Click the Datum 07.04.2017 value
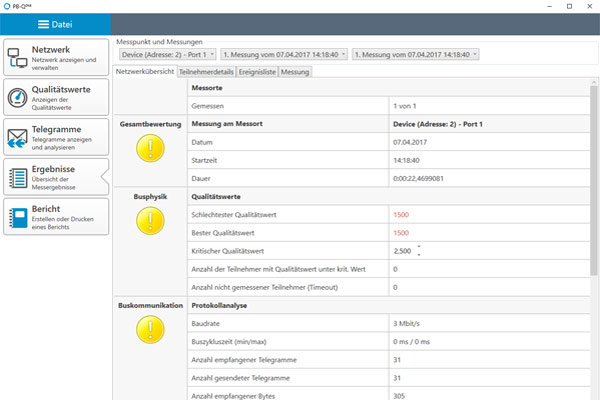600x400 pixels. point(410,142)
